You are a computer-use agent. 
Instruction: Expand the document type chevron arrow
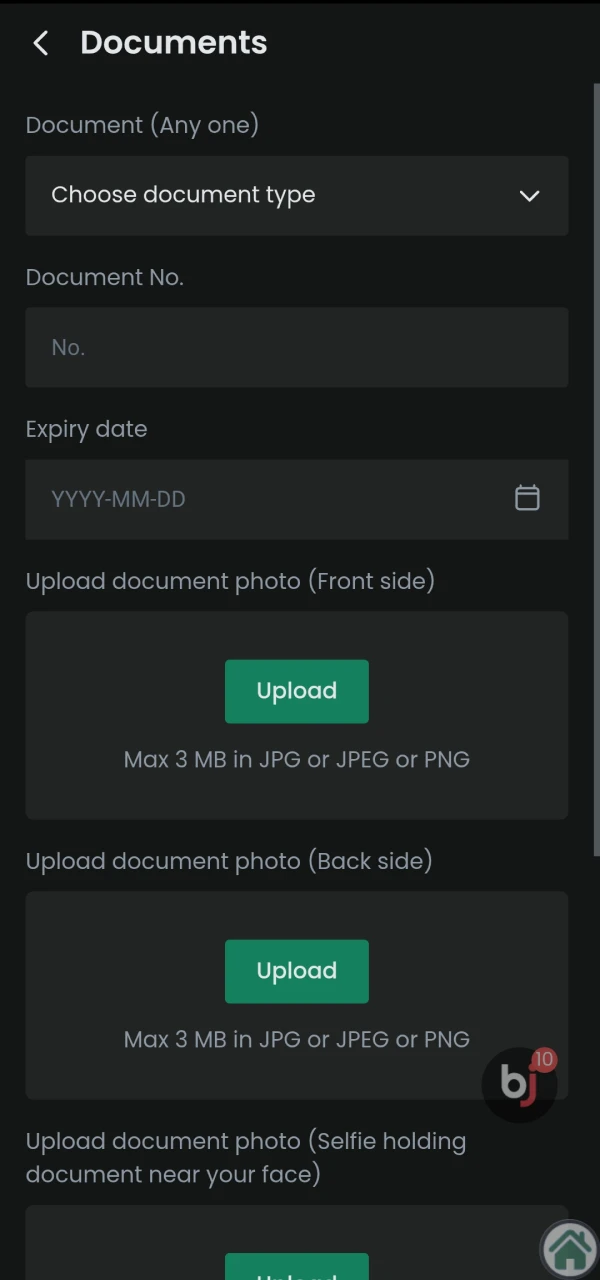tap(529, 196)
